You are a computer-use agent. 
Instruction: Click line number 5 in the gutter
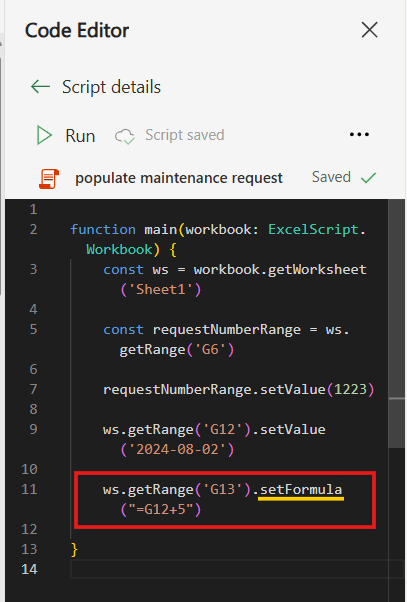33,329
